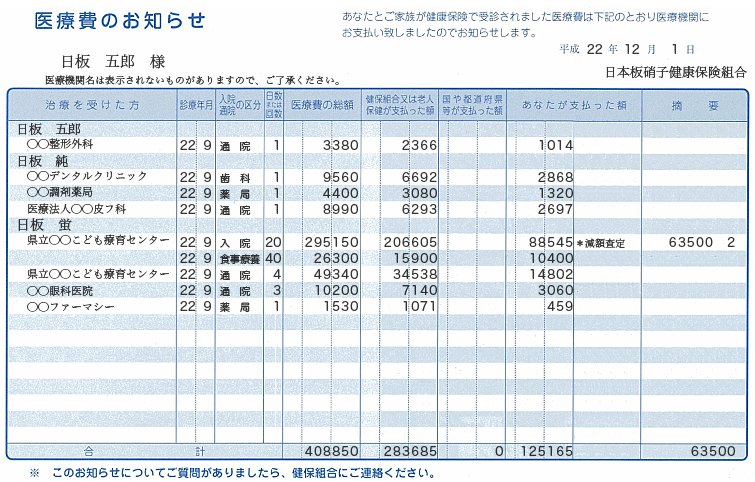This screenshot has width=755, height=482.
Task: Select the column header あなたが支払った額
Action: (574, 105)
